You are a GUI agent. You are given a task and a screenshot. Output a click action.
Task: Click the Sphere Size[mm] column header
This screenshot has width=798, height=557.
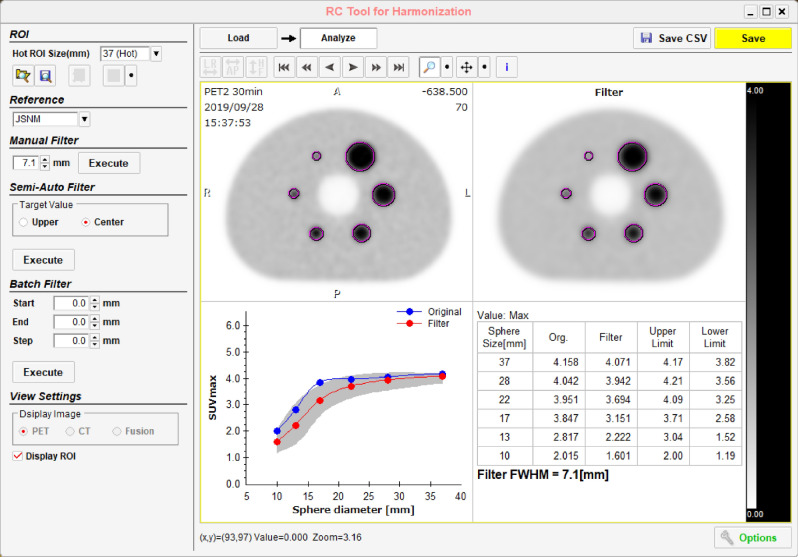[504, 337]
